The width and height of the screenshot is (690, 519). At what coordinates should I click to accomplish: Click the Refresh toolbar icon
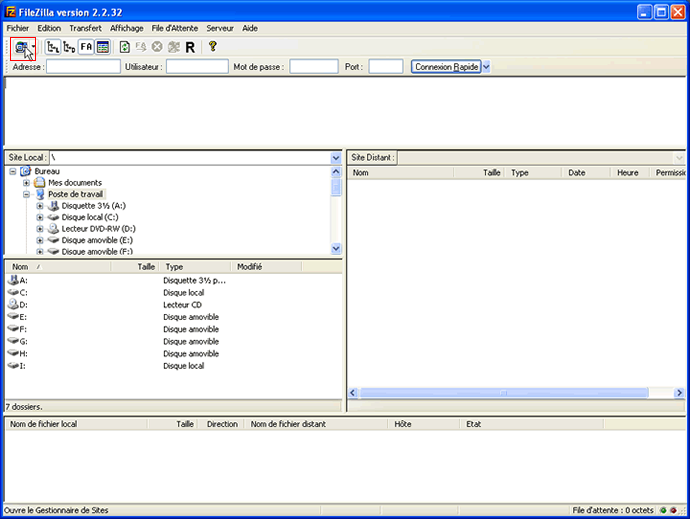(125, 47)
